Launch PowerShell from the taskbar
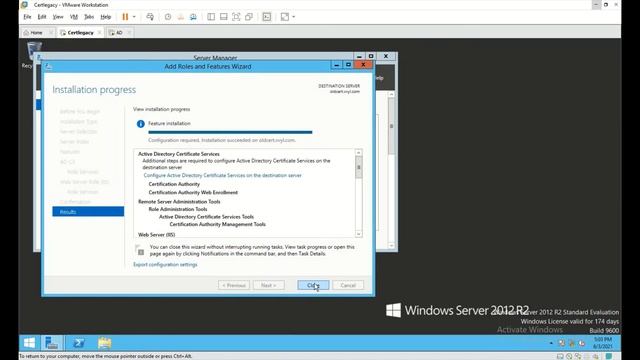640x360 pixels. tap(79, 343)
